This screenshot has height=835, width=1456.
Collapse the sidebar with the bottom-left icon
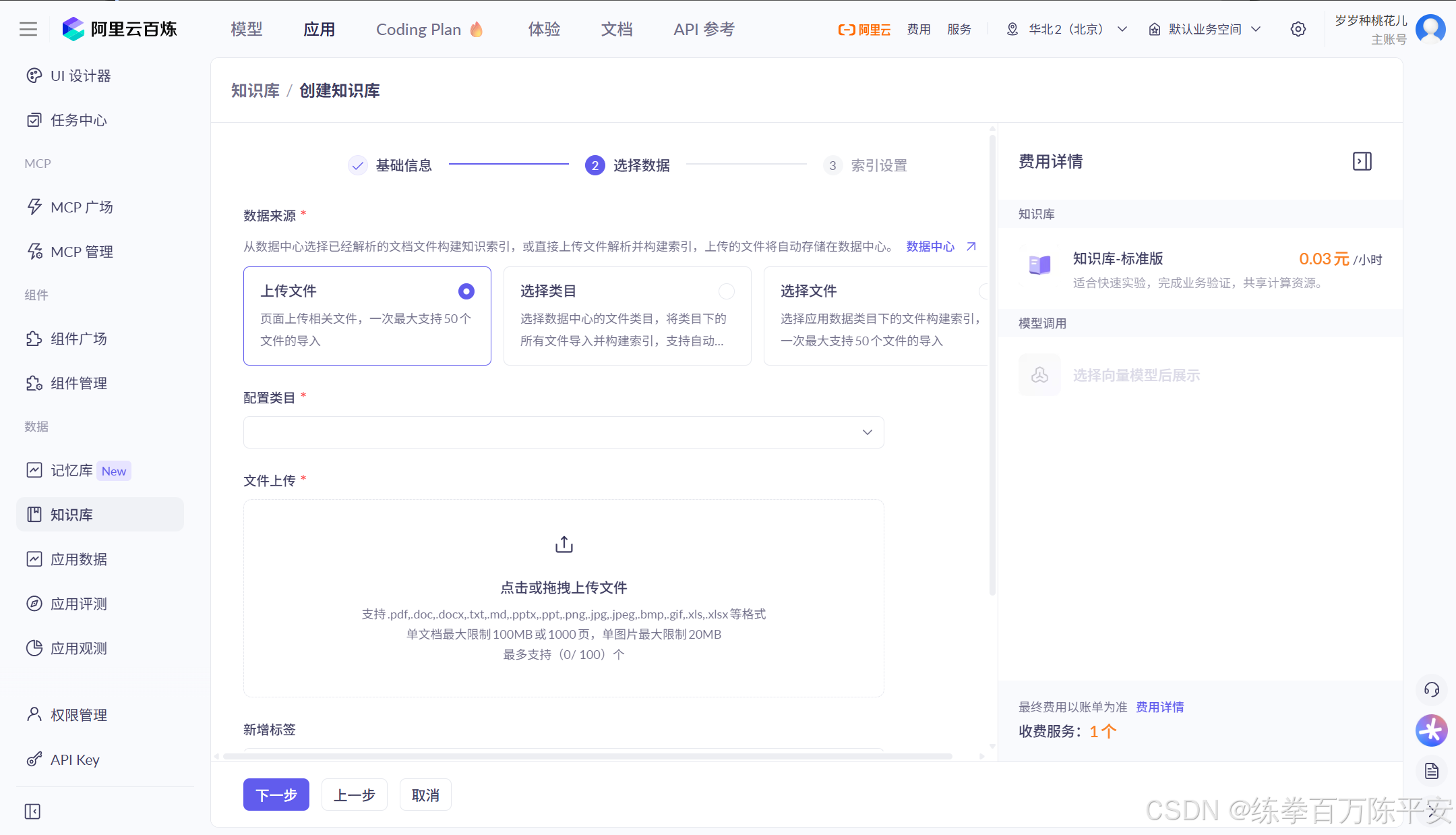pyautogui.click(x=32, y=811)
